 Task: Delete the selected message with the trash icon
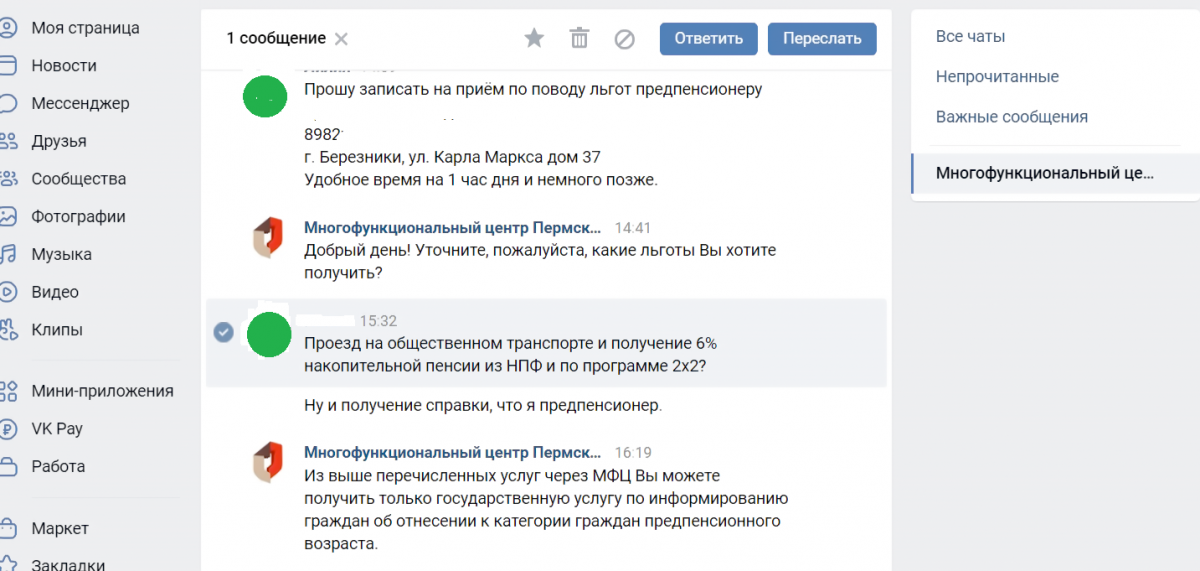tap(579, 39)
